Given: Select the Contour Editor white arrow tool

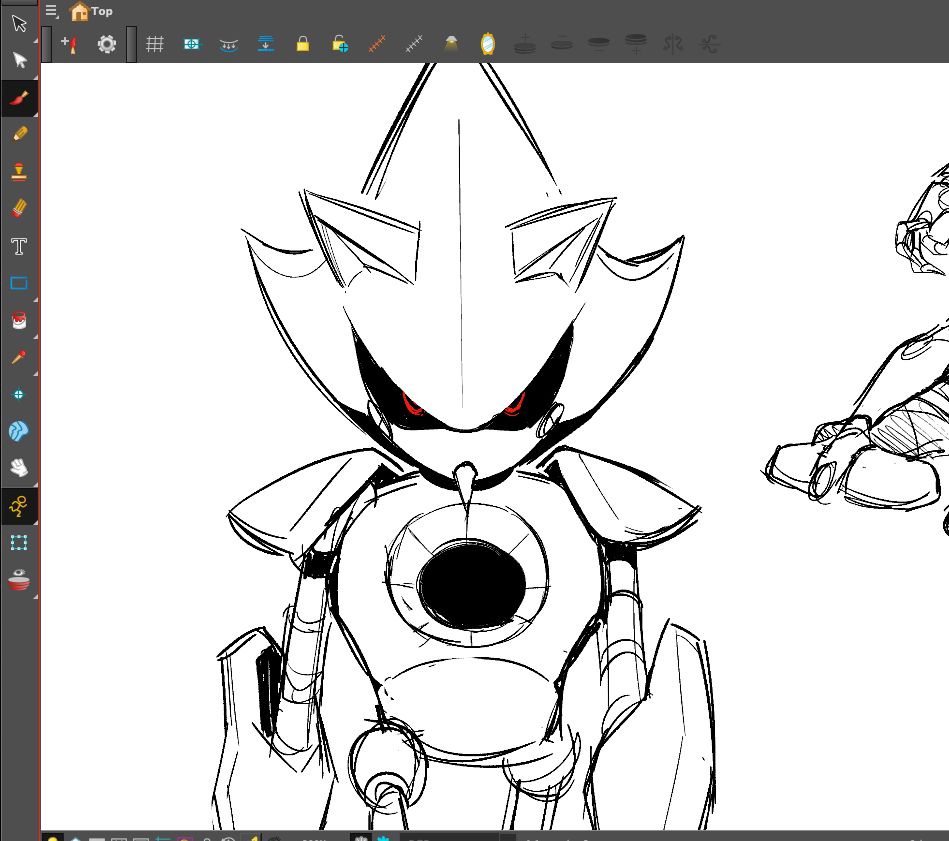Looking at the screenshot, I should pyautogui.click(x=19, y=61).
